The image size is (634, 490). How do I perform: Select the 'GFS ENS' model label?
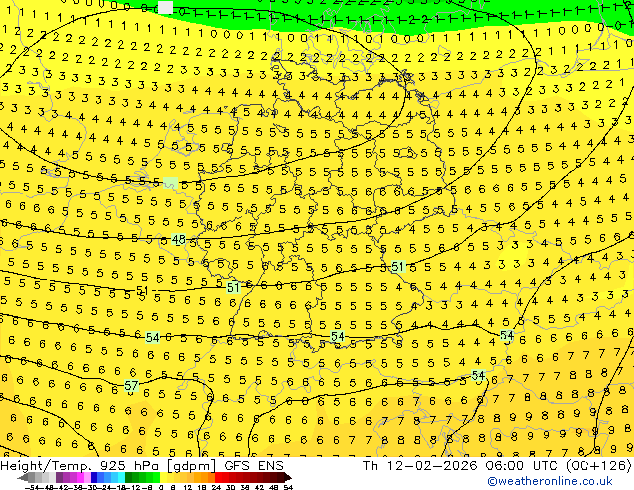coord(254,466)
